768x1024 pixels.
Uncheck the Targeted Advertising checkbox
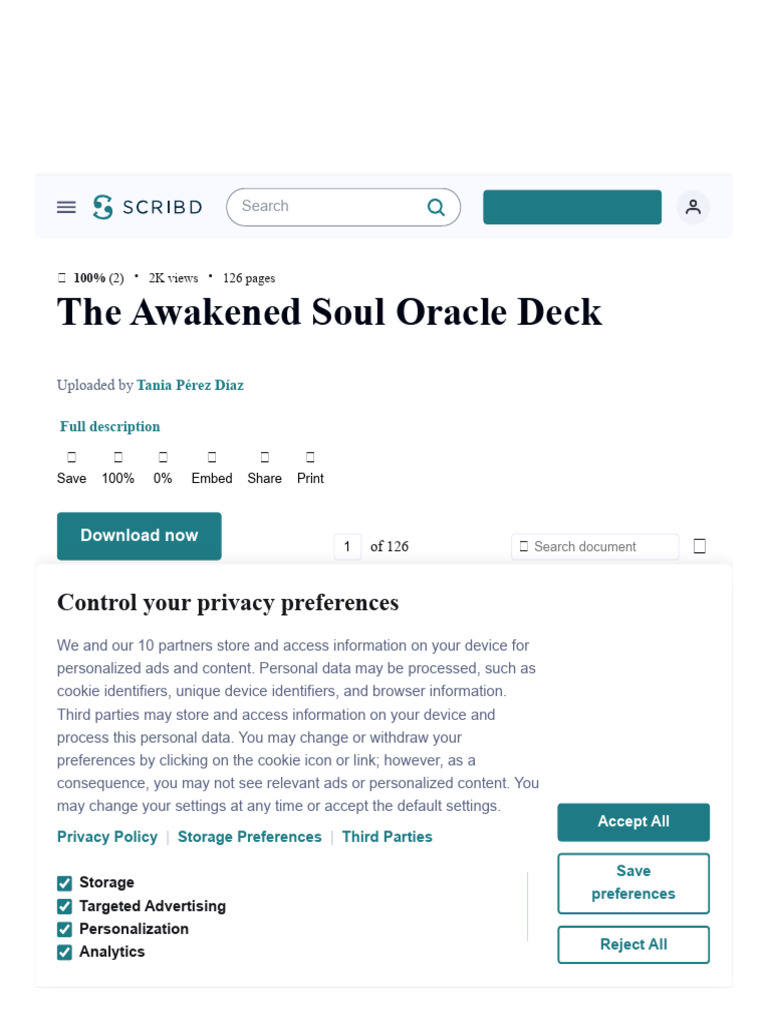(x=65, y=906)
